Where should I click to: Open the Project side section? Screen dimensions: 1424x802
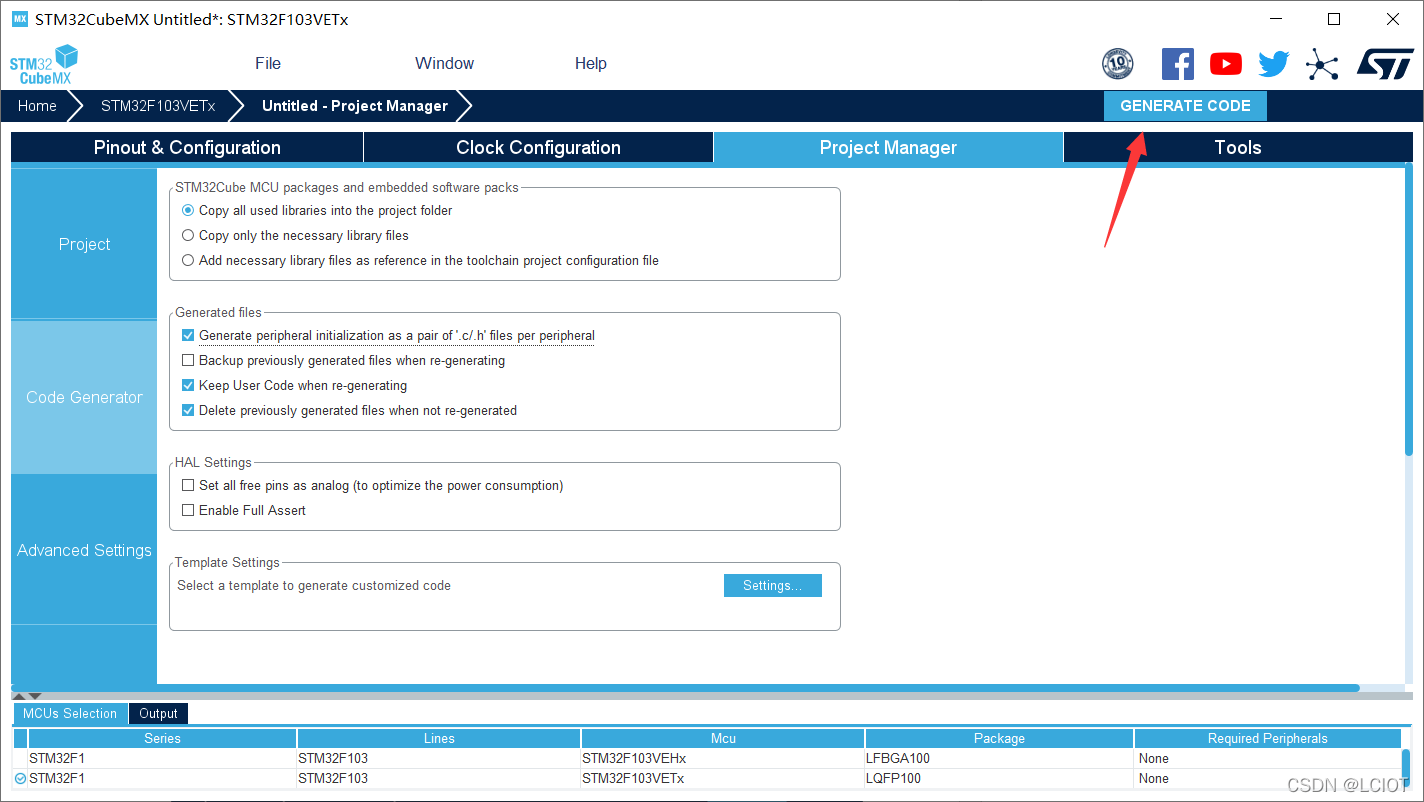click(x=84, y=244)
